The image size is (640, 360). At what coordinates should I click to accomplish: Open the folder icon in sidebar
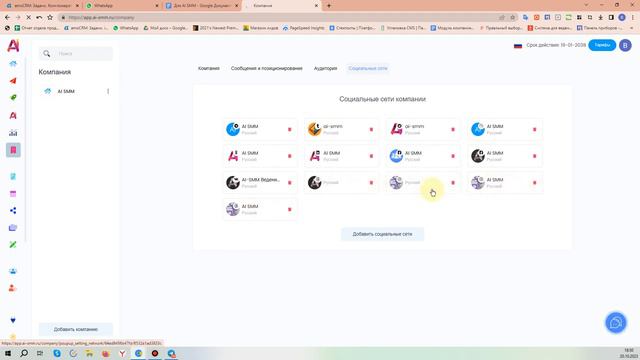(13, 228)
